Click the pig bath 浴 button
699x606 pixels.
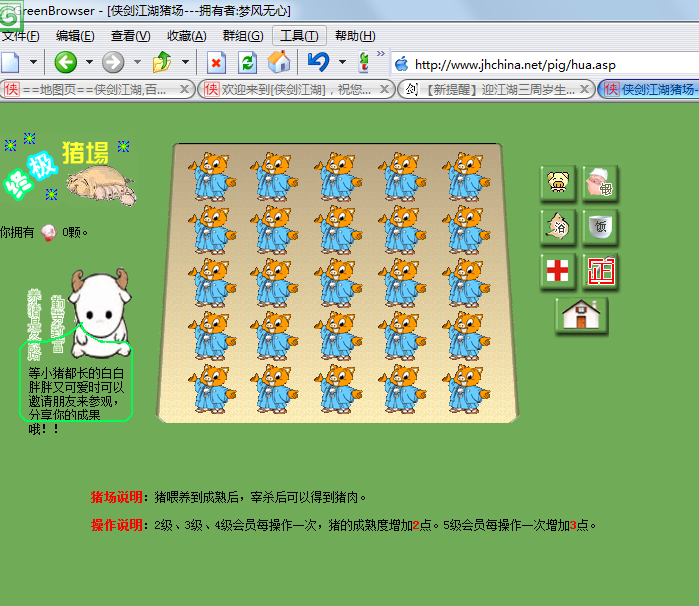click(x=558, y=227)
